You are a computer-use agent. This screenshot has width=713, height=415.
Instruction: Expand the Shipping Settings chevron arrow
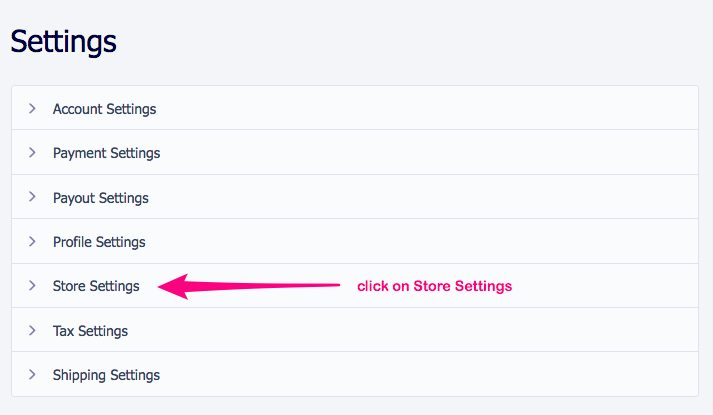pyautogui.click(x=32, y=374)
